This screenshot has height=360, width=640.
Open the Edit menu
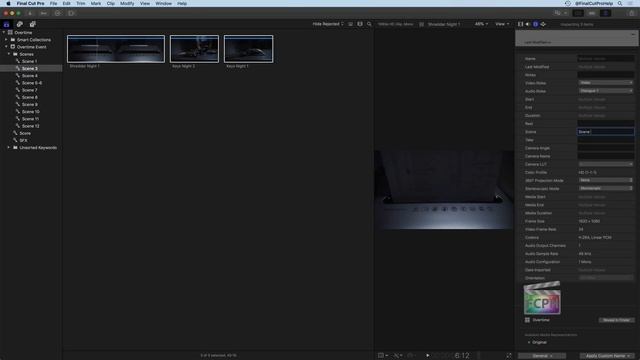click(x=67, y=3)
